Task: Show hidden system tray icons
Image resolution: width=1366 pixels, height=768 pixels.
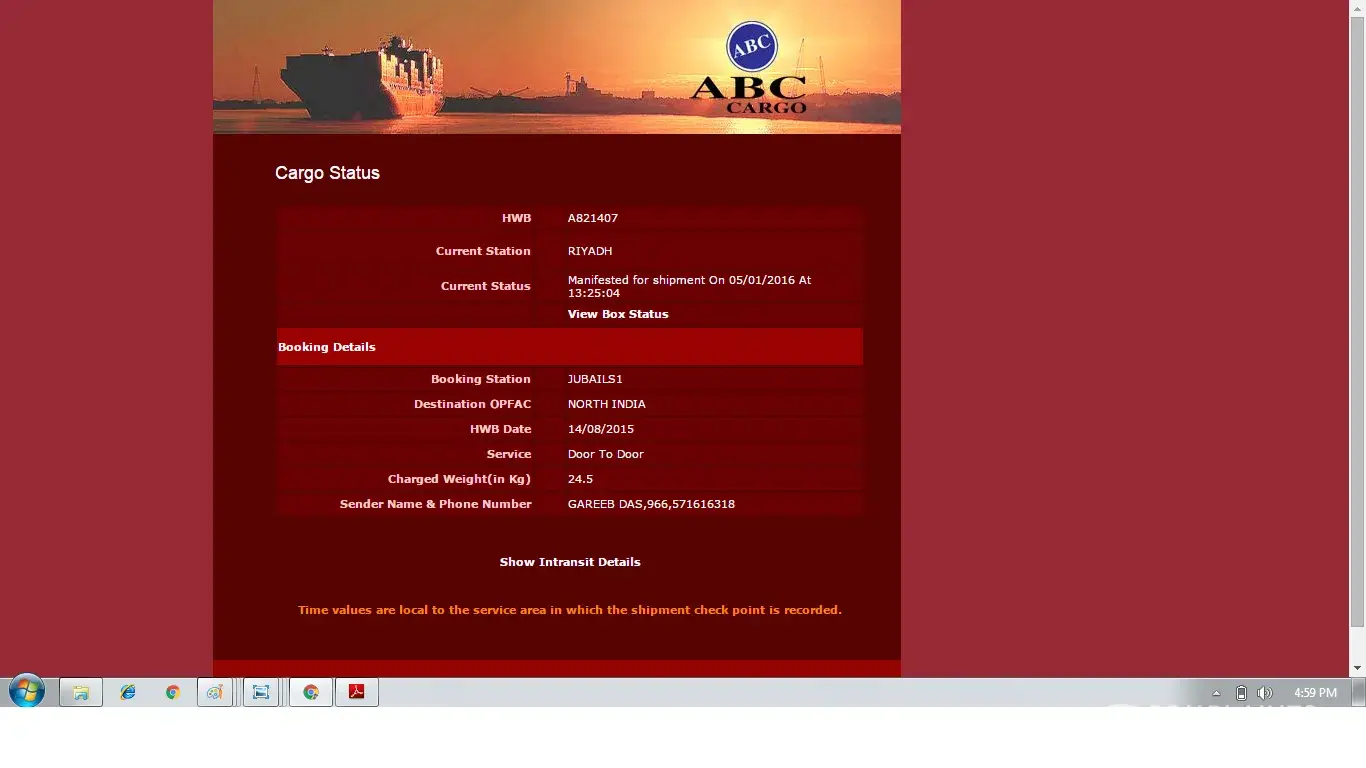Action: (1216, 693)
